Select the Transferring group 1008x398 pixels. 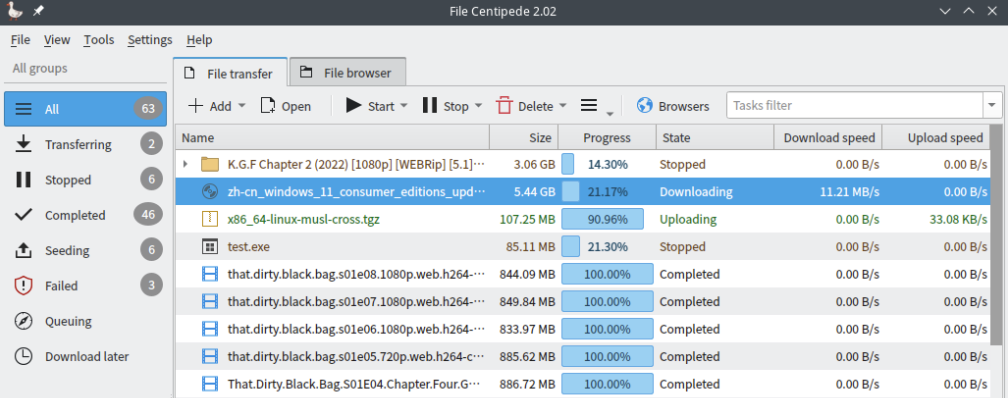pos(86,144)
